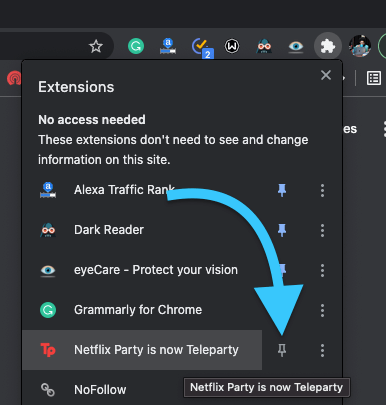Screen dimensions: 386x405
Task: Unpin Dark Reader from the toolbar
Action: tap(282, 230)
